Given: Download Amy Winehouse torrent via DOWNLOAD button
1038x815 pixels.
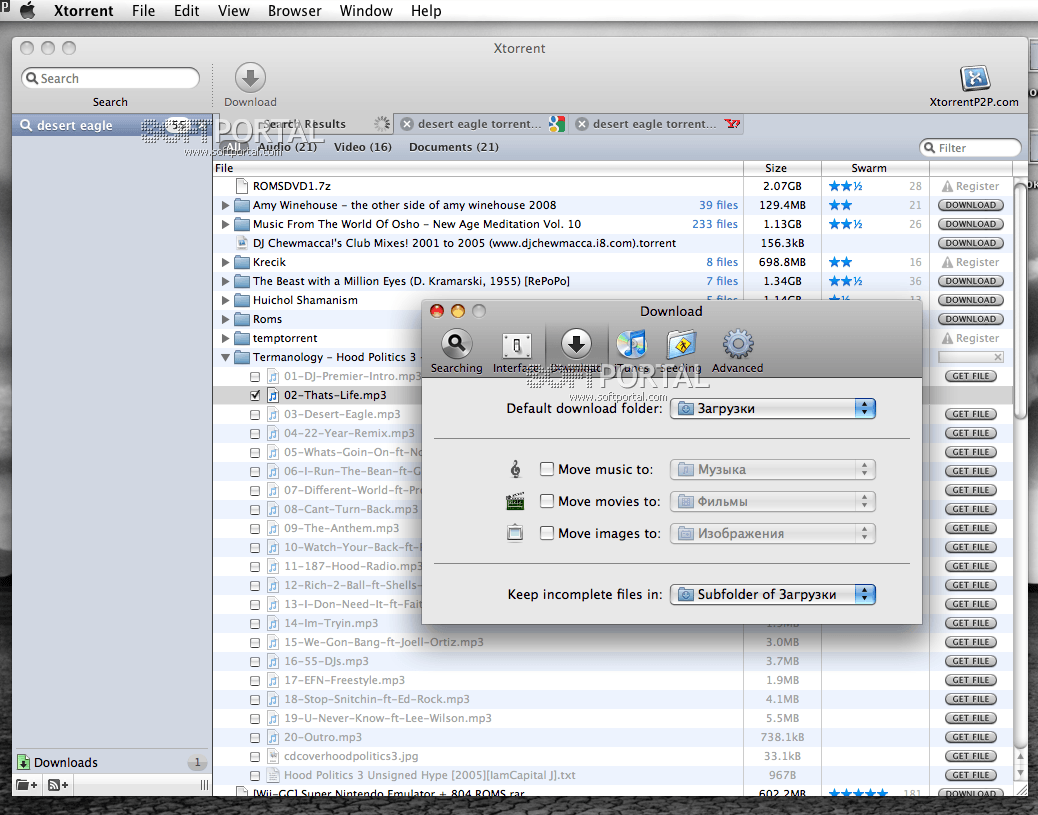Looking at the screenshot, I should click(x=970, y=205).
